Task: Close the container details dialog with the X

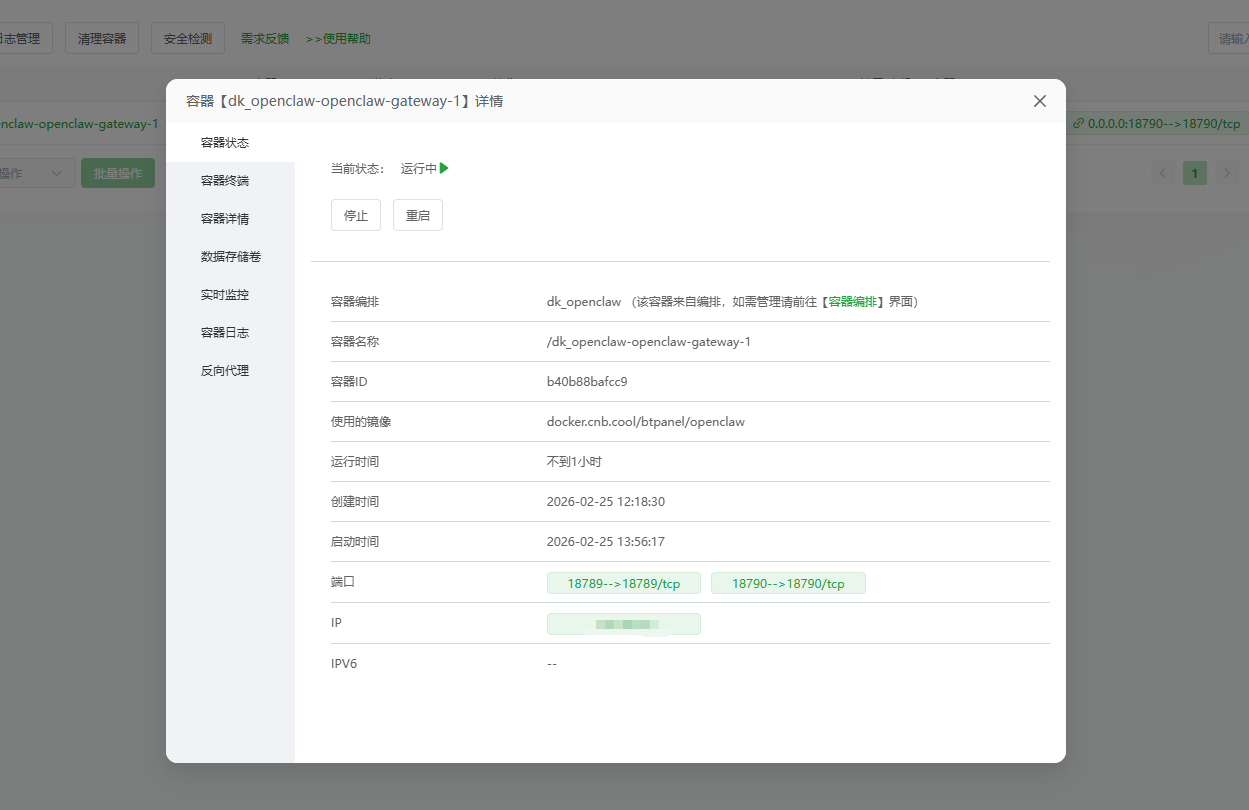Action: (1039, 101)
